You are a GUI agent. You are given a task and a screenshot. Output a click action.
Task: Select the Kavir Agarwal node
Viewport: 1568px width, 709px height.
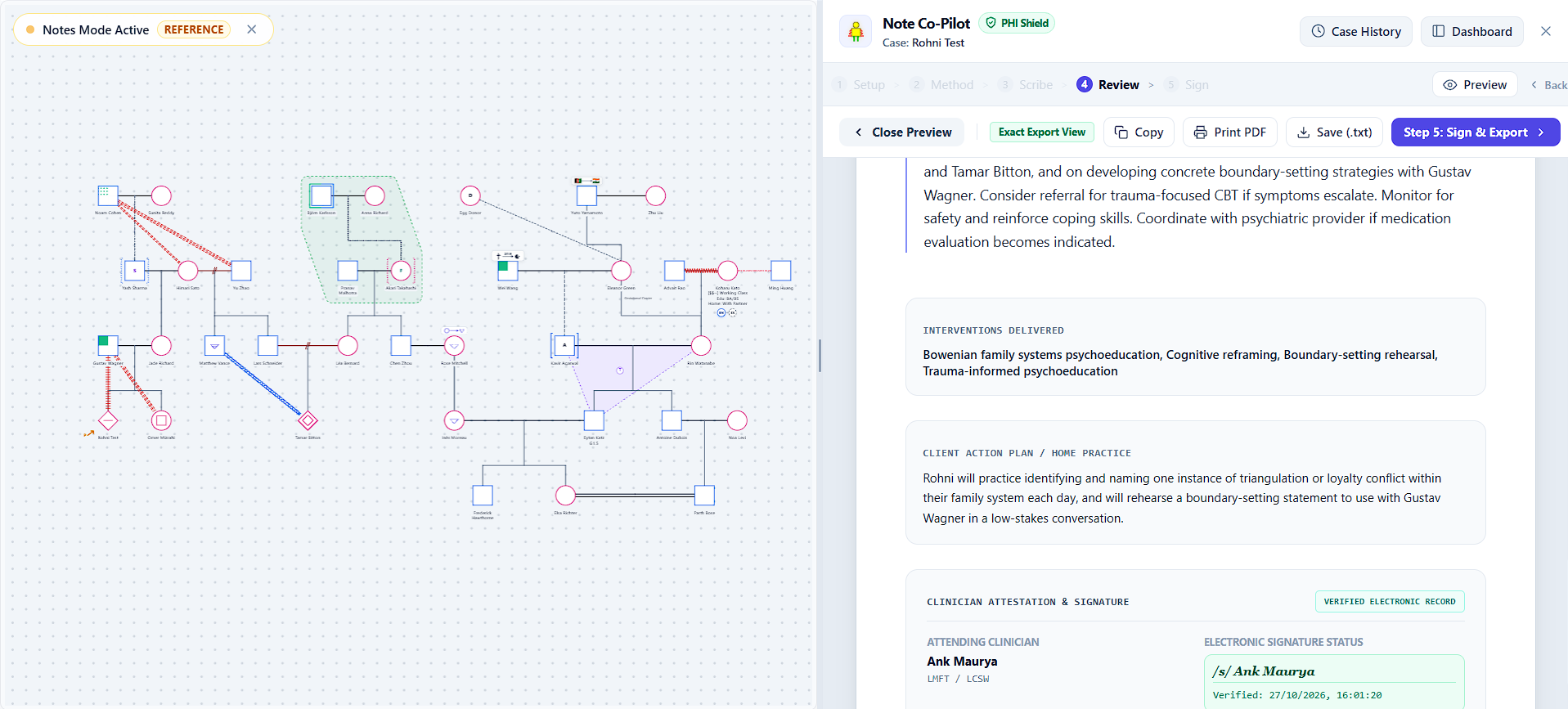564,345
